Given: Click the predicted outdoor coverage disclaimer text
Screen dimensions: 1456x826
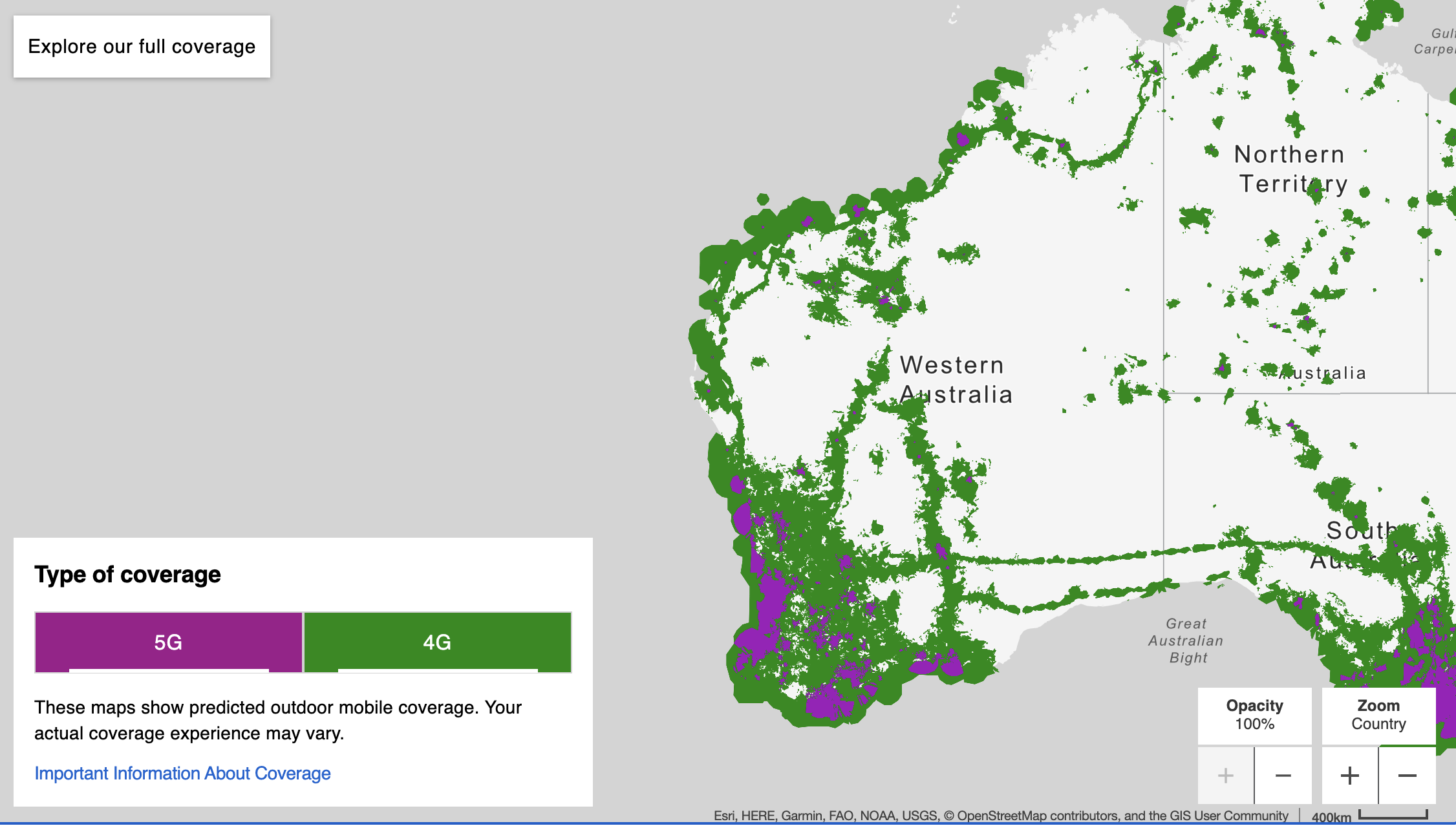Looking at the screenshot, I should [278, 720].
